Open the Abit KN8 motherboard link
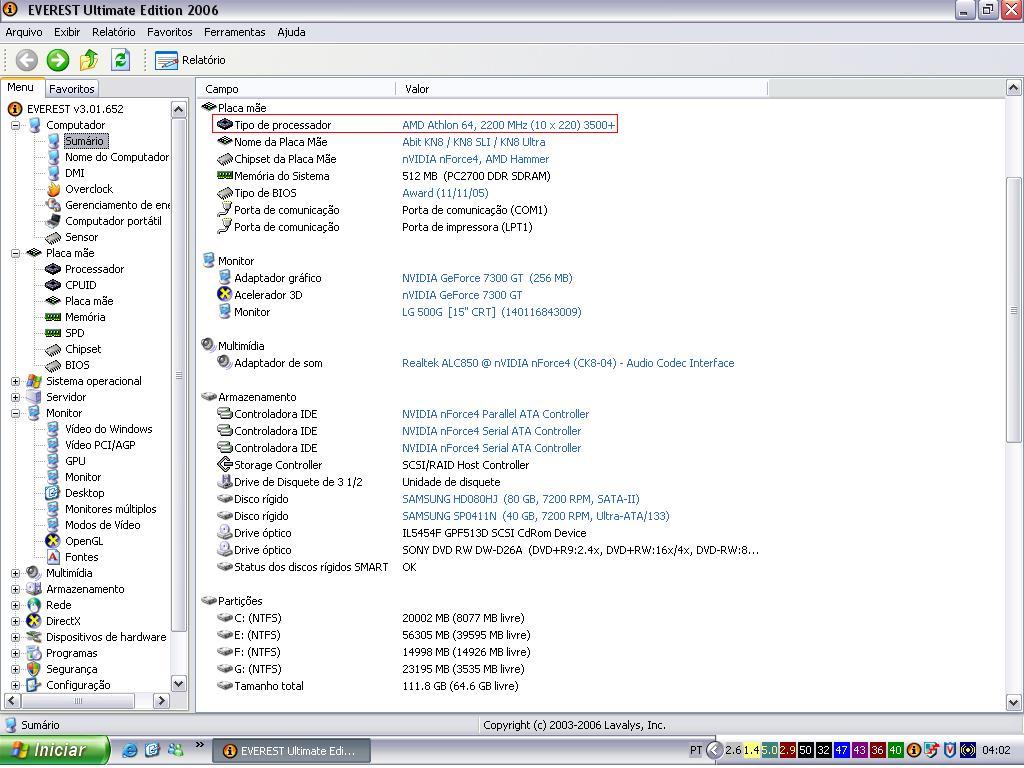Image resolution: width=1024 pixels, height=768 pixels. point(473,142)
